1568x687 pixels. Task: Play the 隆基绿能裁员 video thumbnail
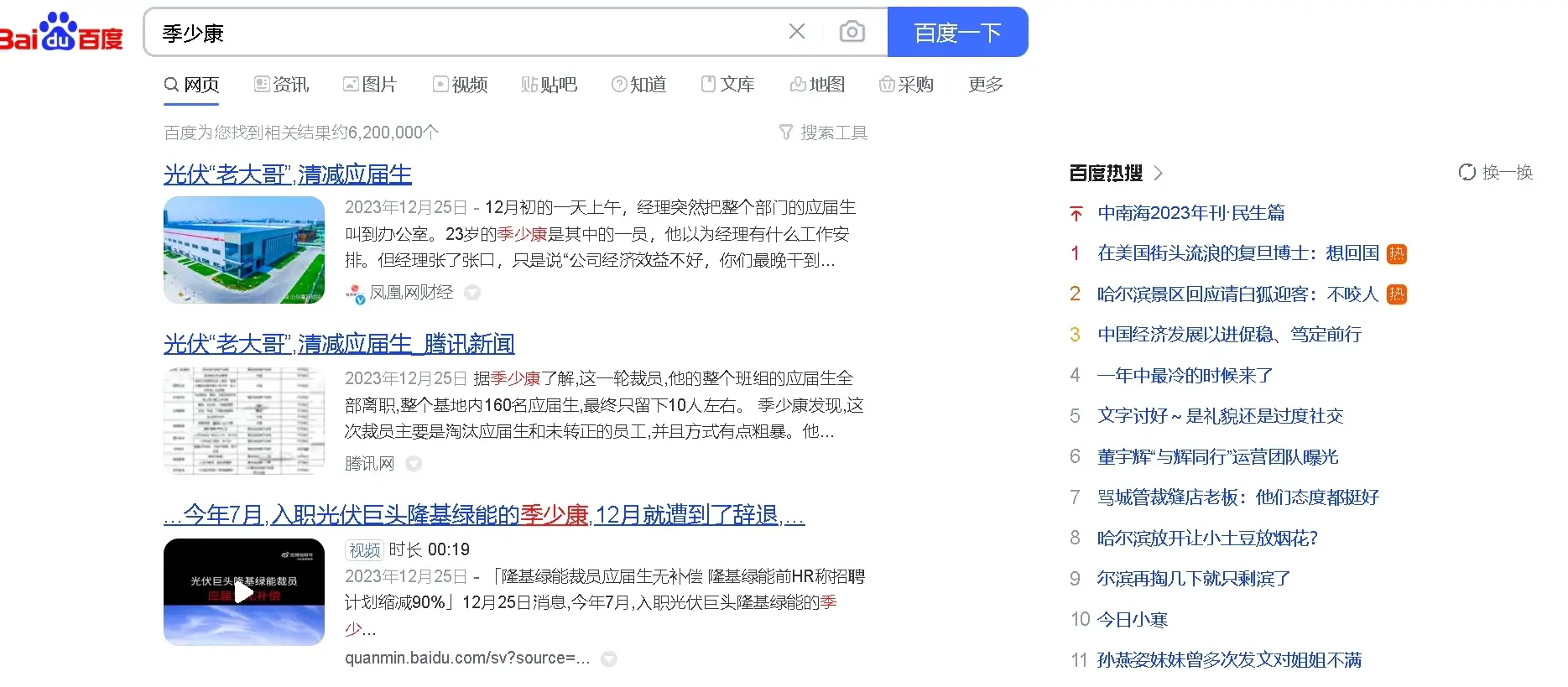pyautogui.click(x=244, y=592)
